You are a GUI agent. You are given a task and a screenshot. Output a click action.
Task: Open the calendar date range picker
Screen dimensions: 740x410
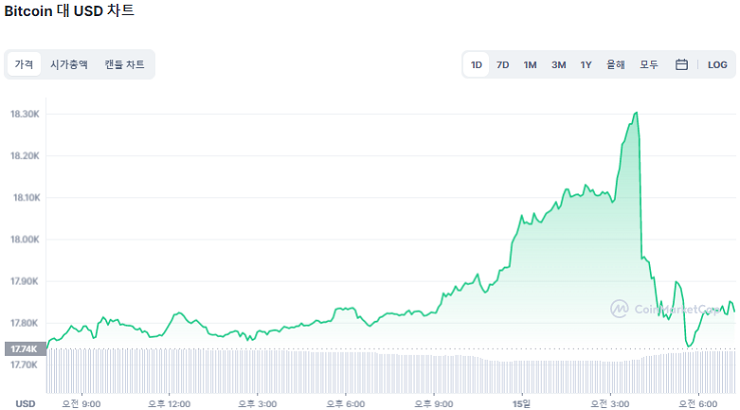click(x=682, y=65)
